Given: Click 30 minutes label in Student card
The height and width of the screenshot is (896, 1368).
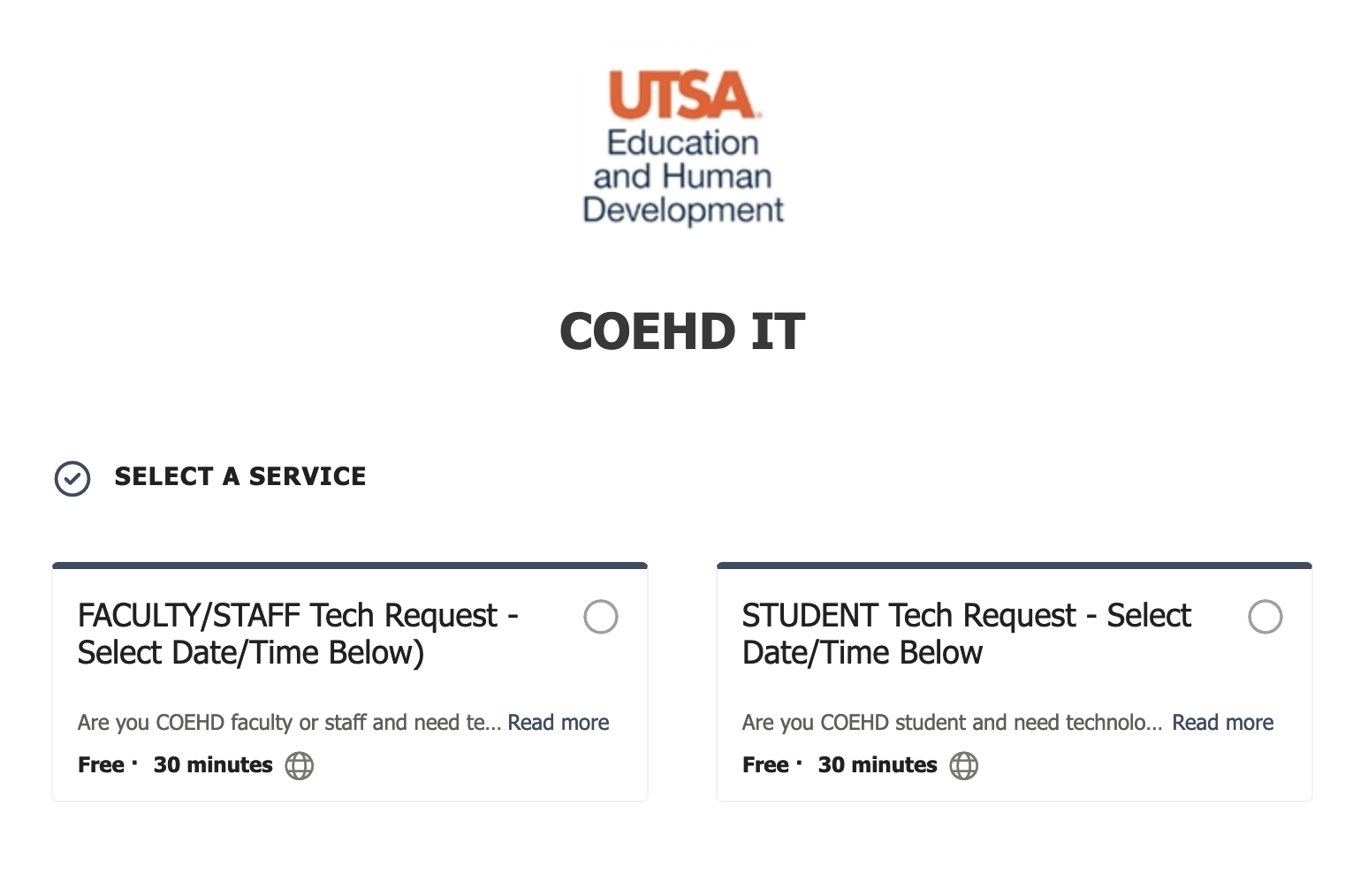Looking at the screenshot, I should click(878, 765).
